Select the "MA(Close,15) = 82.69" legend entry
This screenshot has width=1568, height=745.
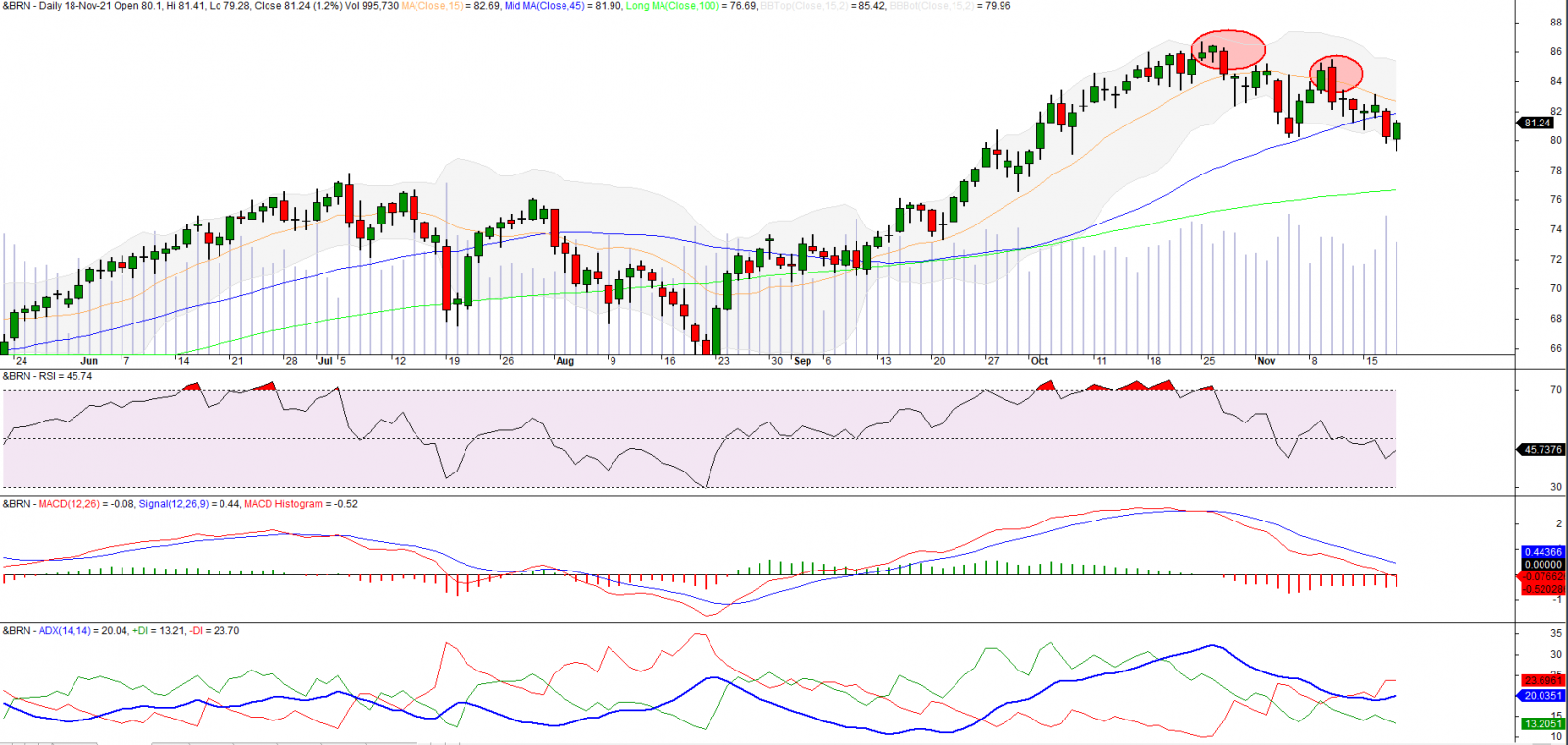tap(451, 6)
